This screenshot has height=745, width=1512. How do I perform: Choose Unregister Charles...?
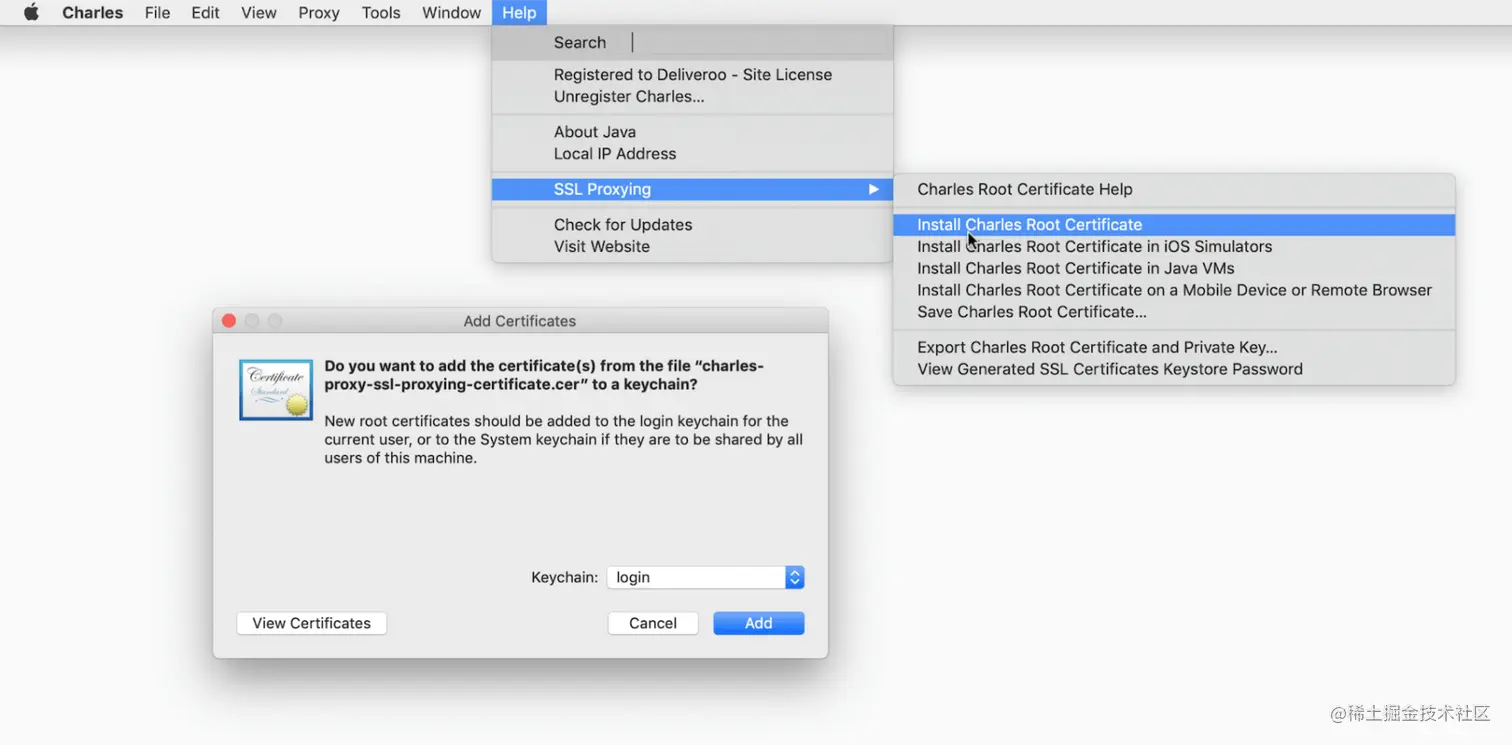point(692,97)
